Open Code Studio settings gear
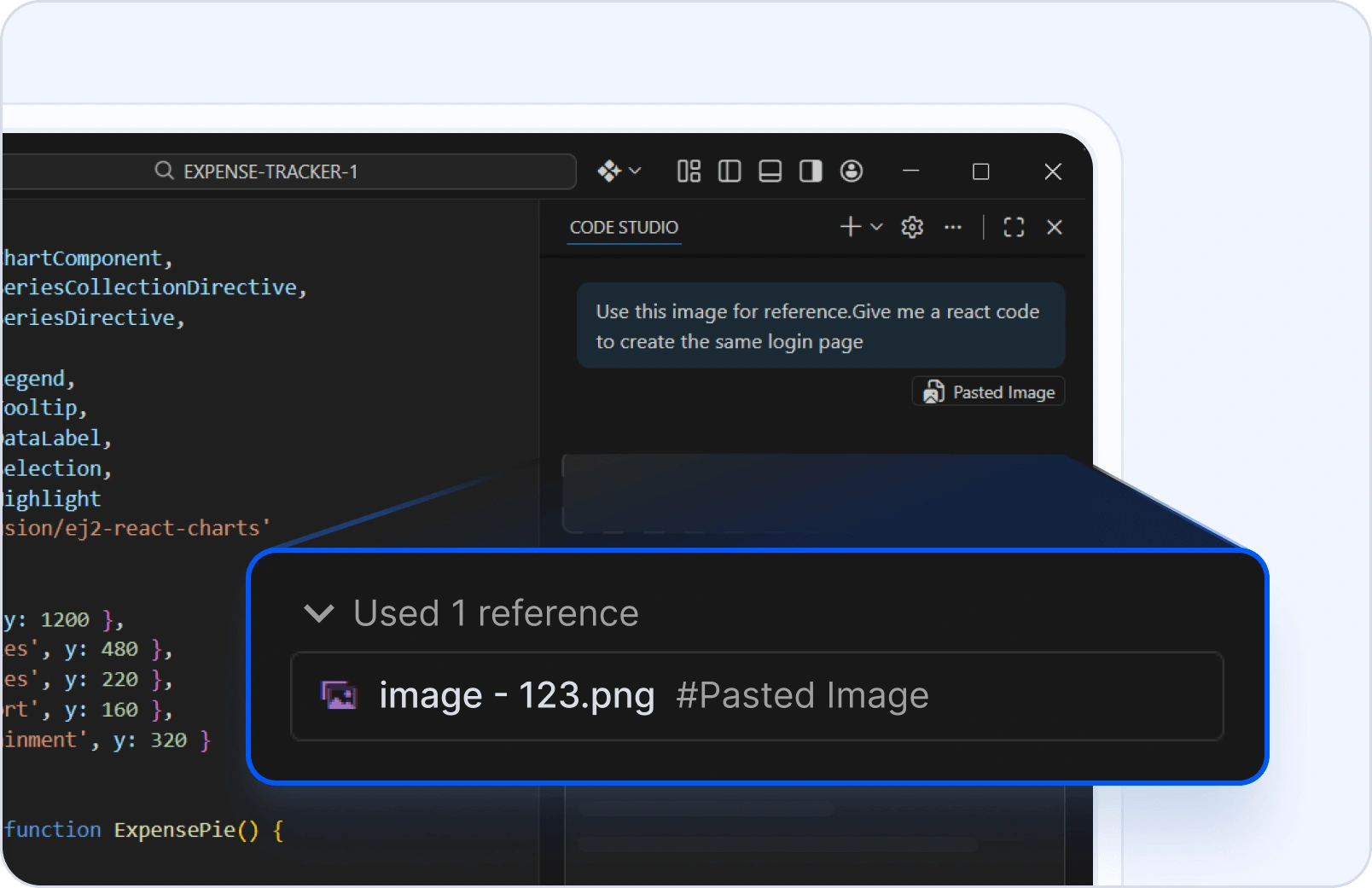Viewport: 1372px width, 888px height. [912, 227]
